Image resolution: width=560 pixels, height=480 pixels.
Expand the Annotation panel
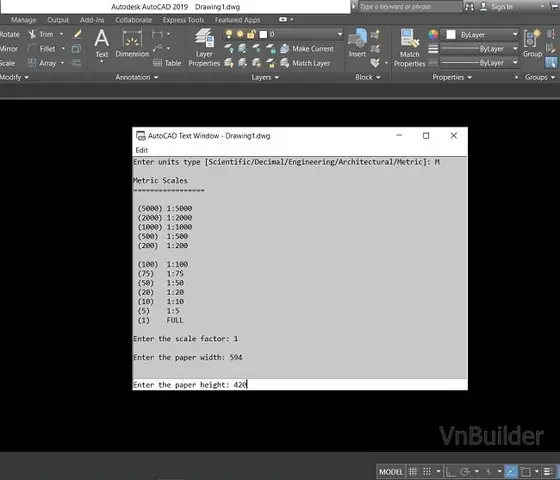136,77
